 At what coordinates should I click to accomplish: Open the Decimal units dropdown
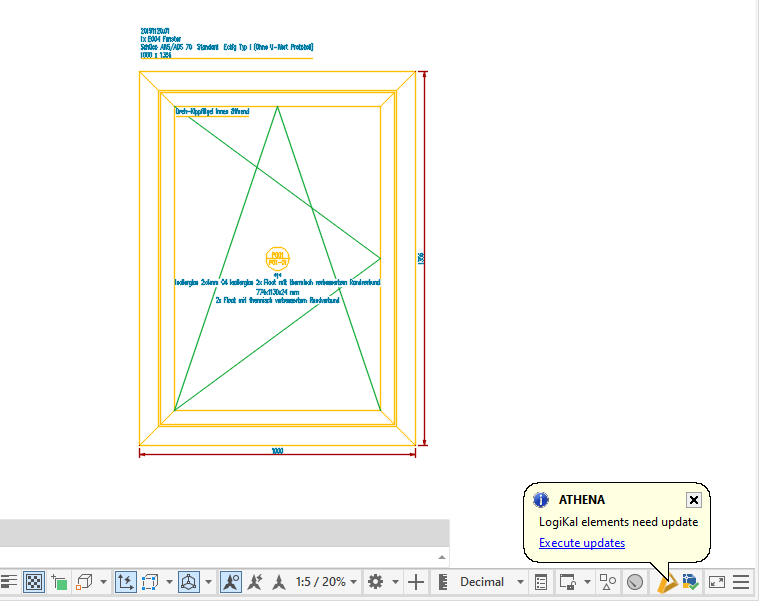click(490, 581)
